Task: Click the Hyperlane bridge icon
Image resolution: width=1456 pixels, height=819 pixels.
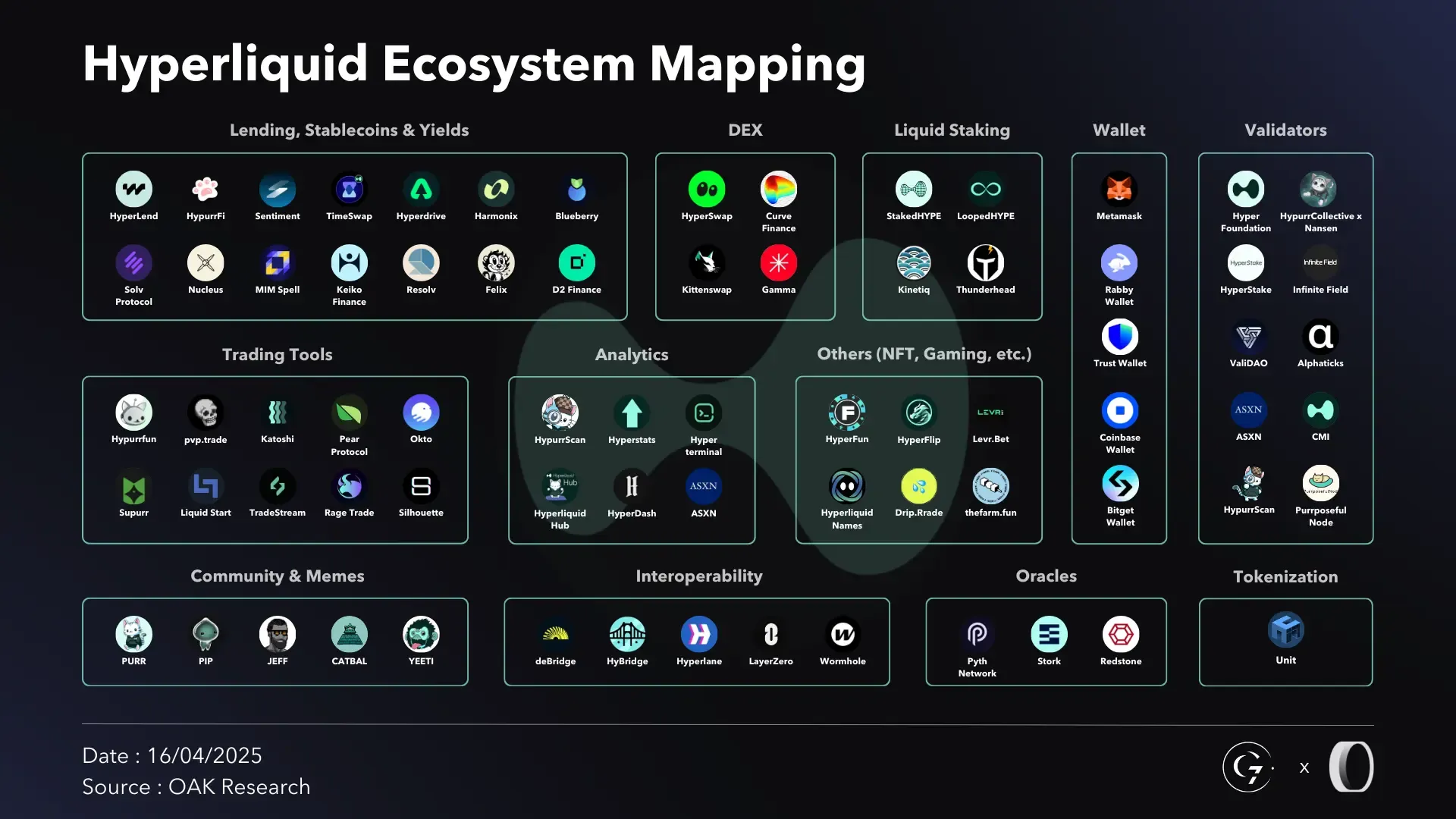Action: [x=698, y=634]
